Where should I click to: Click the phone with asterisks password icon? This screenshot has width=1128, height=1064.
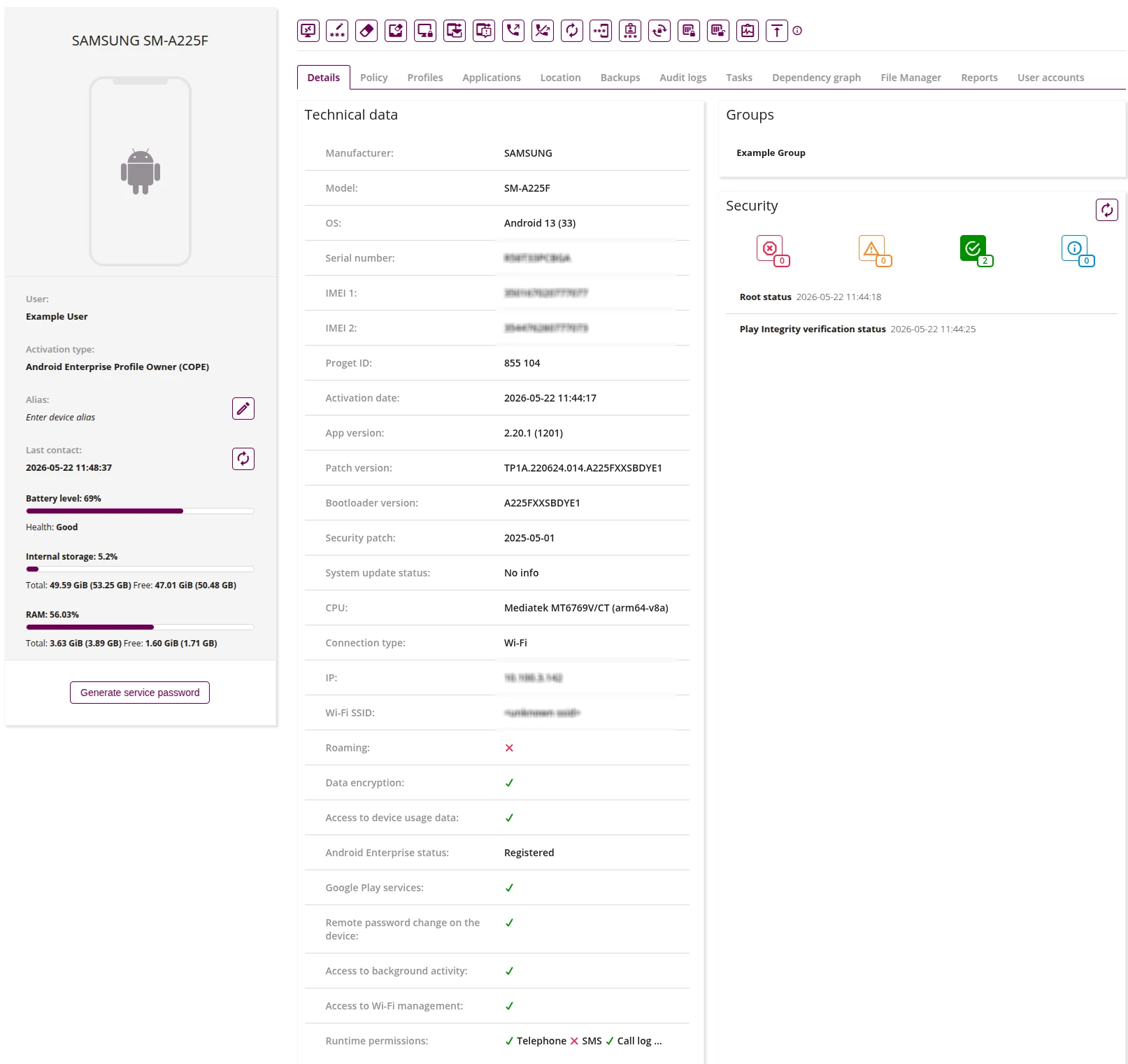tap(601, 31)
